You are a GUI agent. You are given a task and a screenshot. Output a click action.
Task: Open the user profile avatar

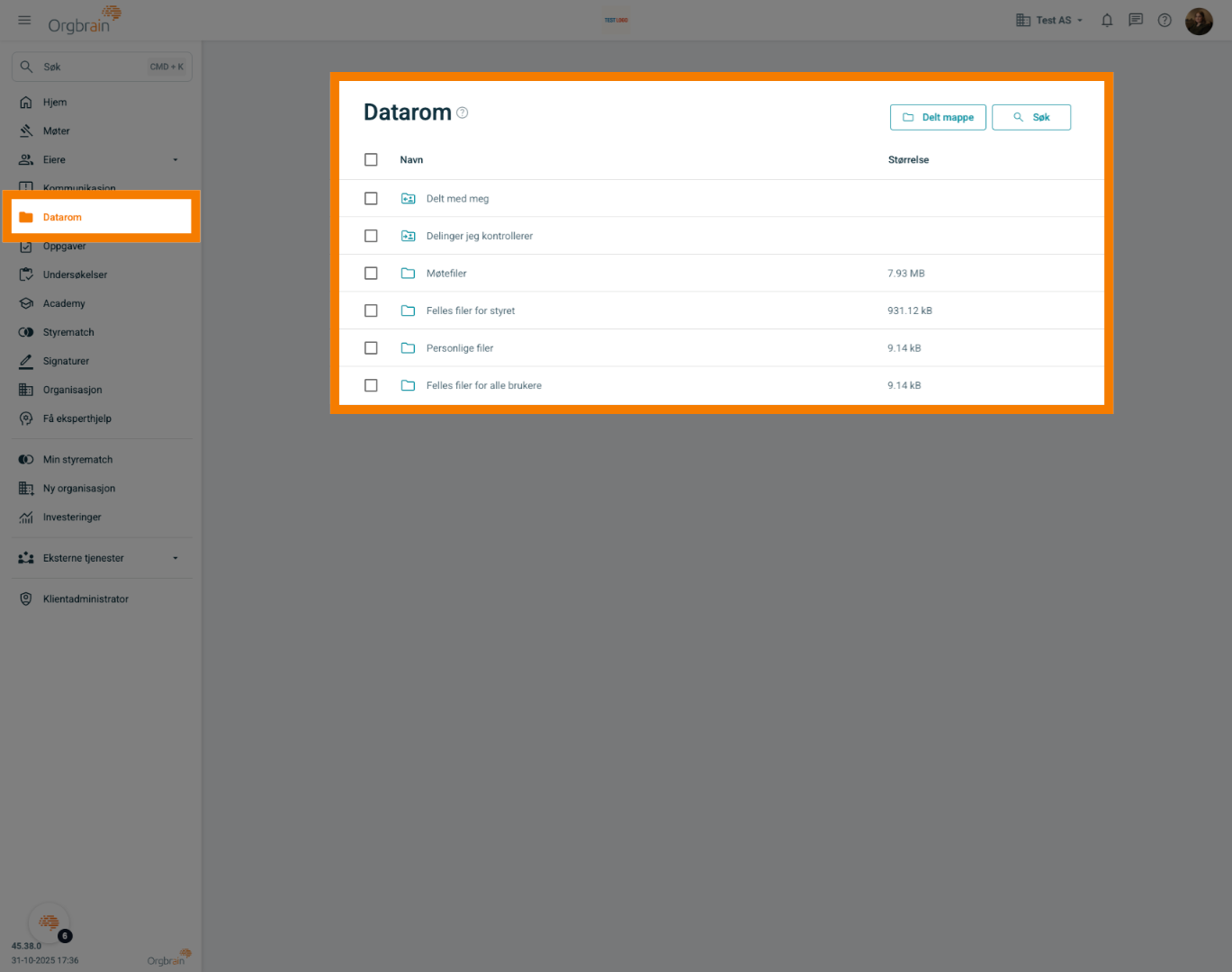(x=1199, y=21)
